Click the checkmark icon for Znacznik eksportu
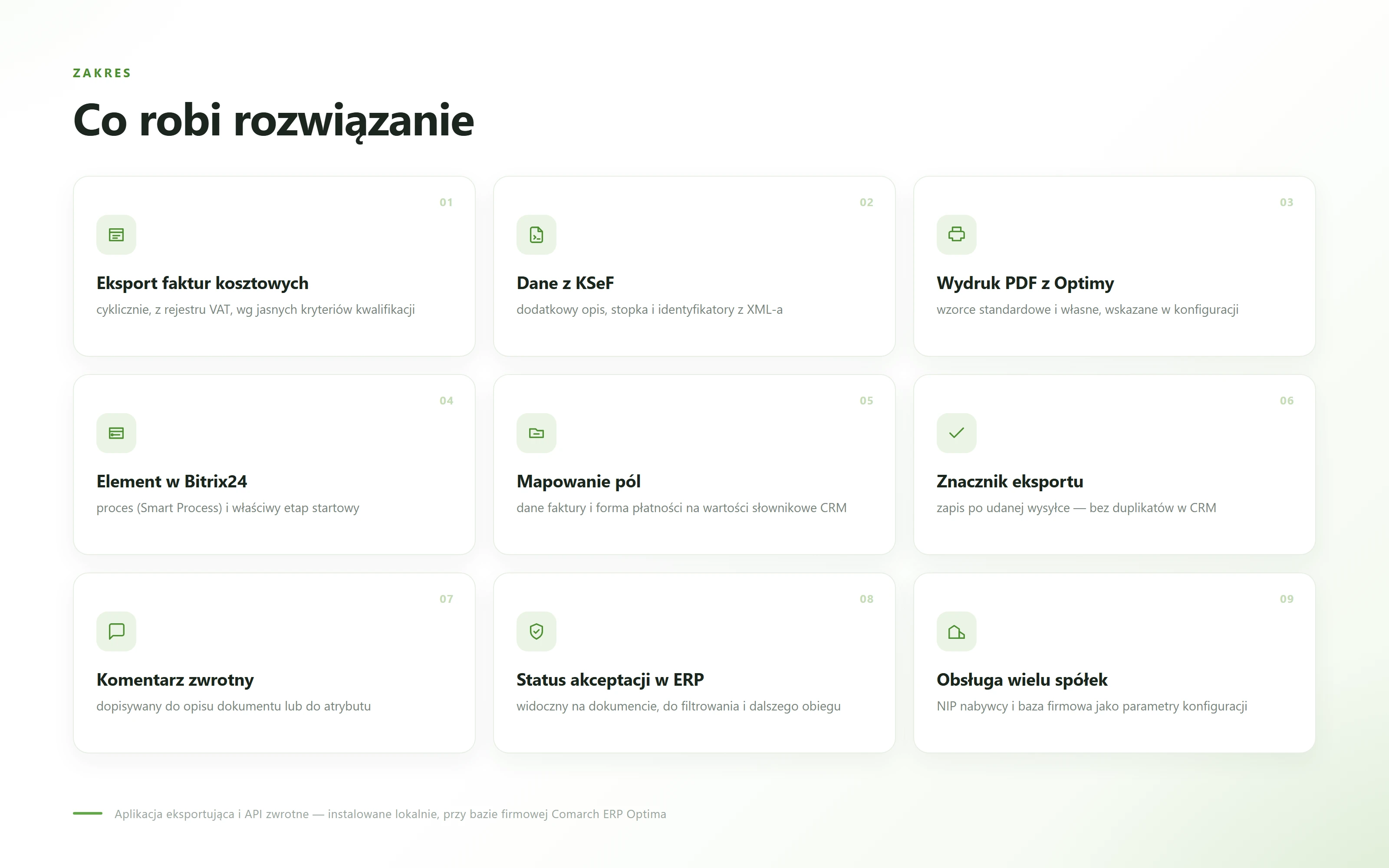Viewport: 1389px width, 868px height. [x=957, y=433]
